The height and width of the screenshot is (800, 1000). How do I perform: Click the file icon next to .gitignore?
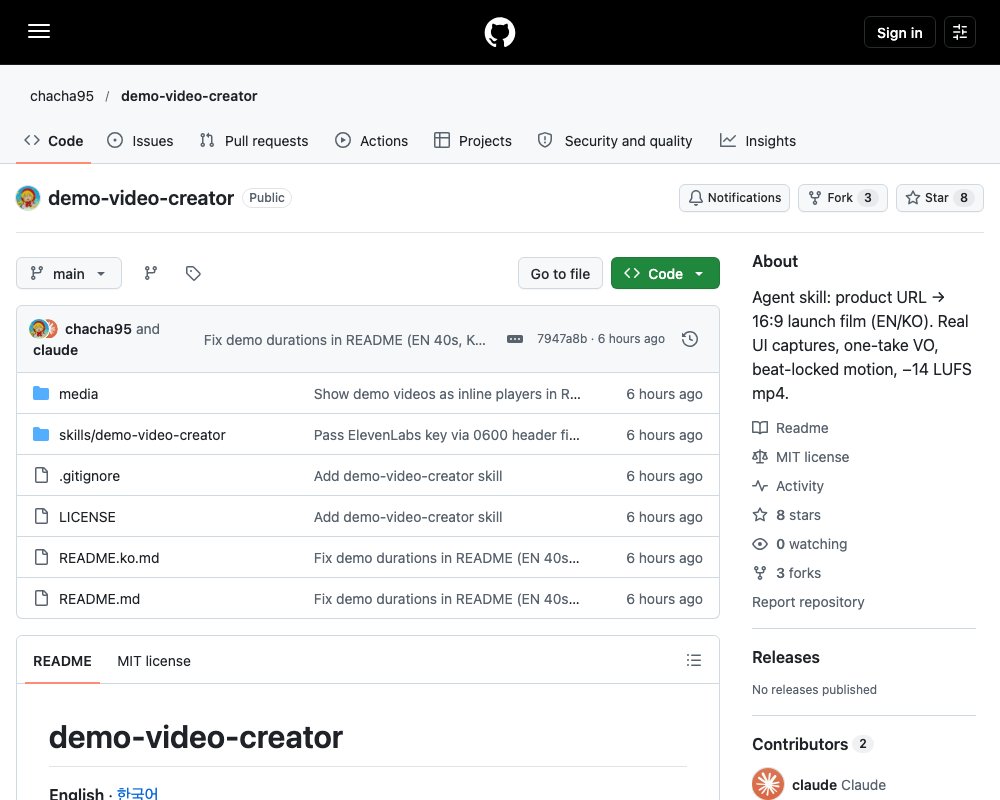pos(41,475)
